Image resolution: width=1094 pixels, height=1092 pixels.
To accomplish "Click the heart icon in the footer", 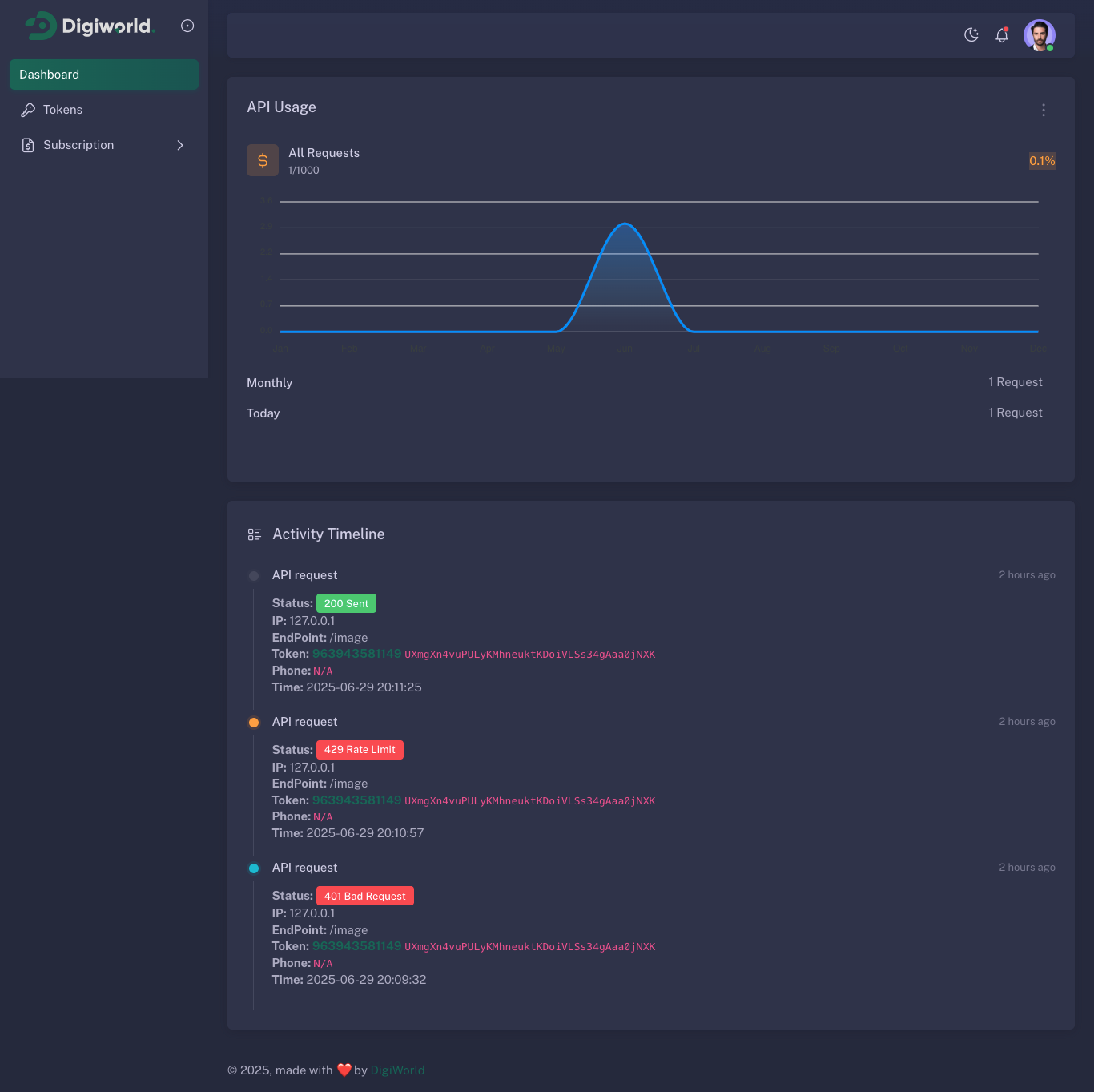I will pyautogui.click(x=344, y=1069).
